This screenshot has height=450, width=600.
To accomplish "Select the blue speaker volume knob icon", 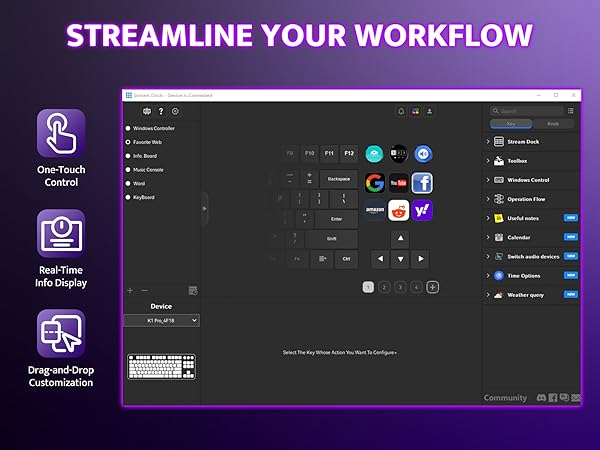I will [x=423, y=154].
